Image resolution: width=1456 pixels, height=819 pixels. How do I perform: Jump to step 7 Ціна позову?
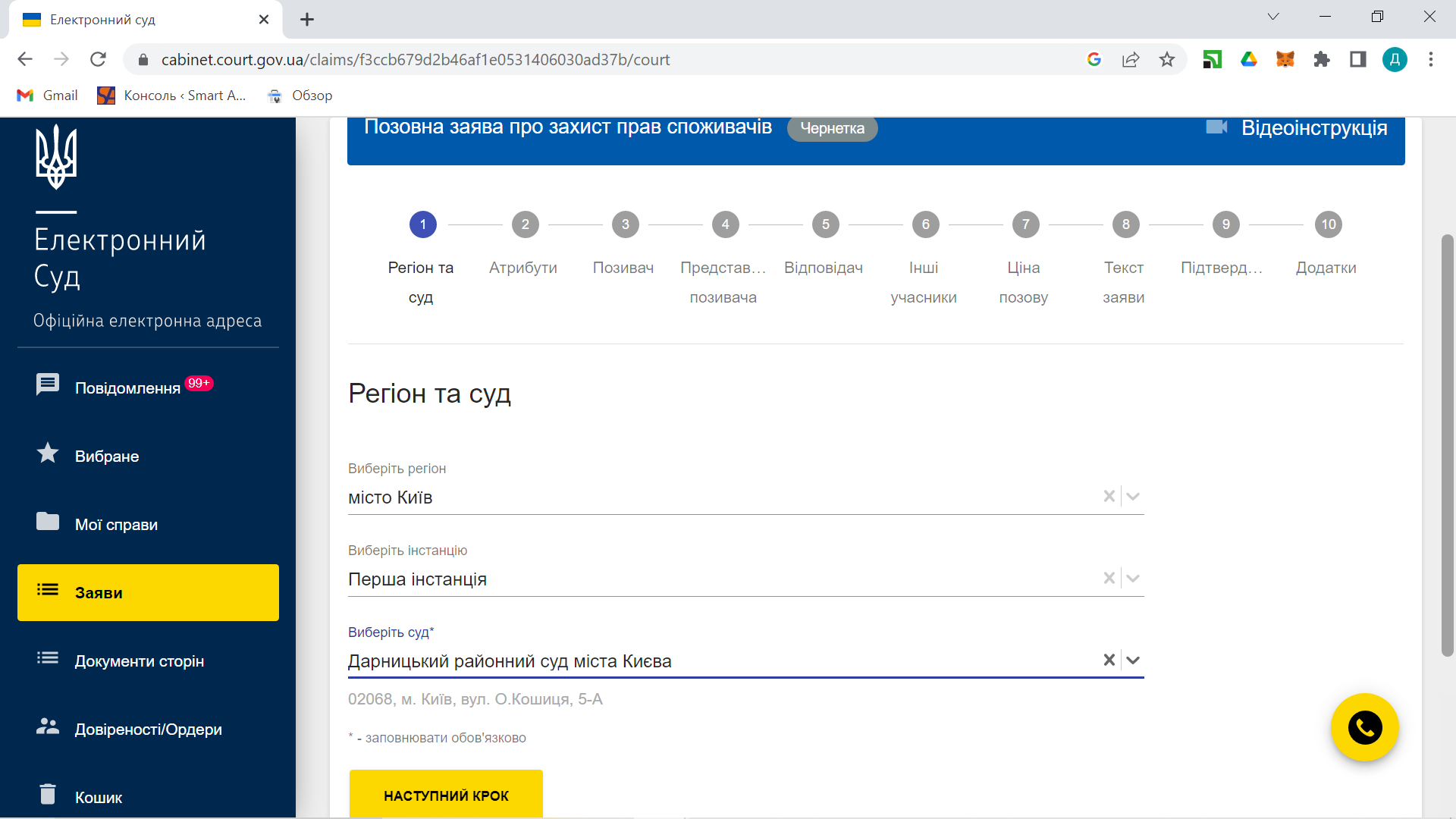pos(1025,224)
